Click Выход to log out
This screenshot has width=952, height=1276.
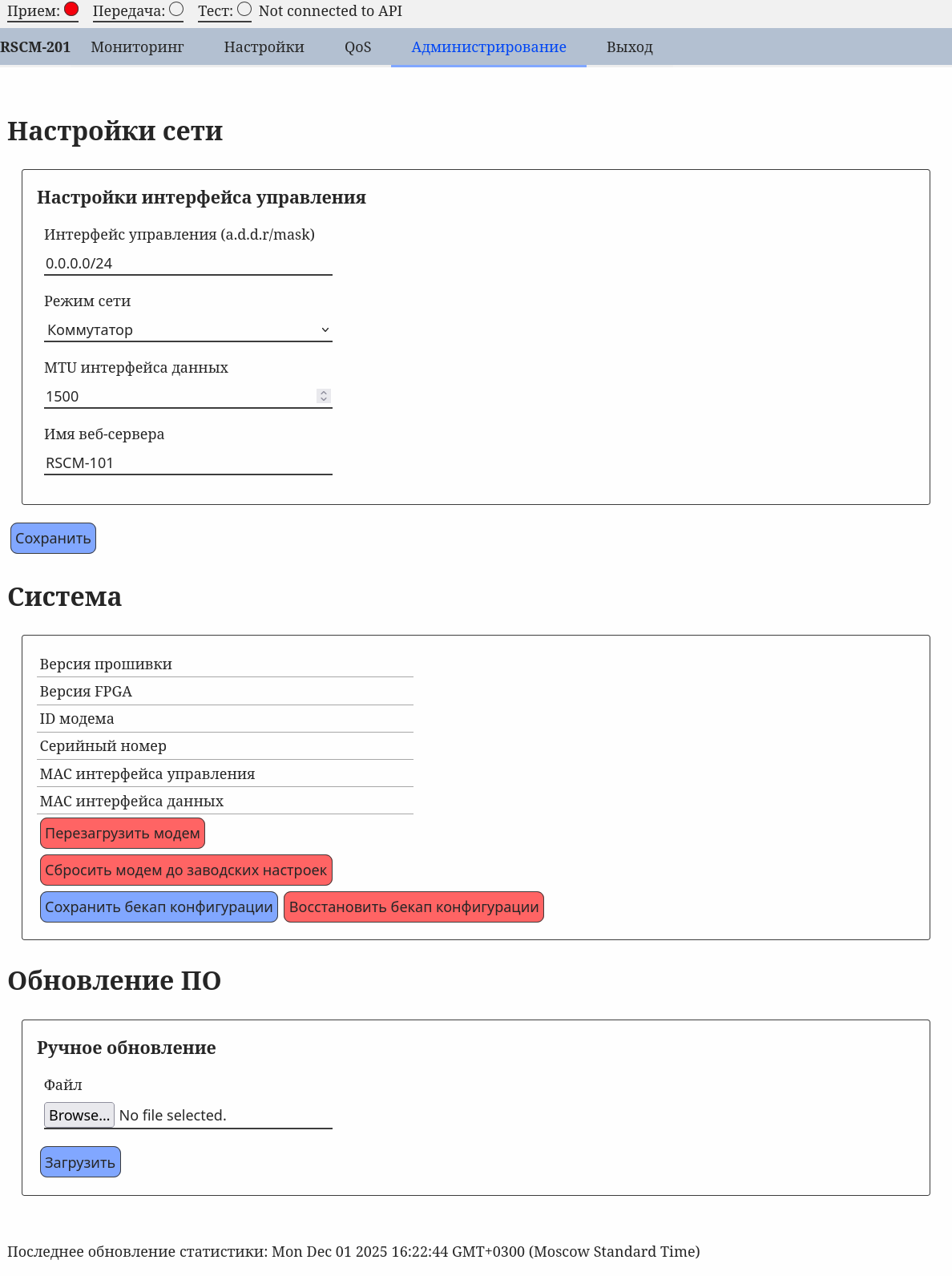(x=629, y=47)
